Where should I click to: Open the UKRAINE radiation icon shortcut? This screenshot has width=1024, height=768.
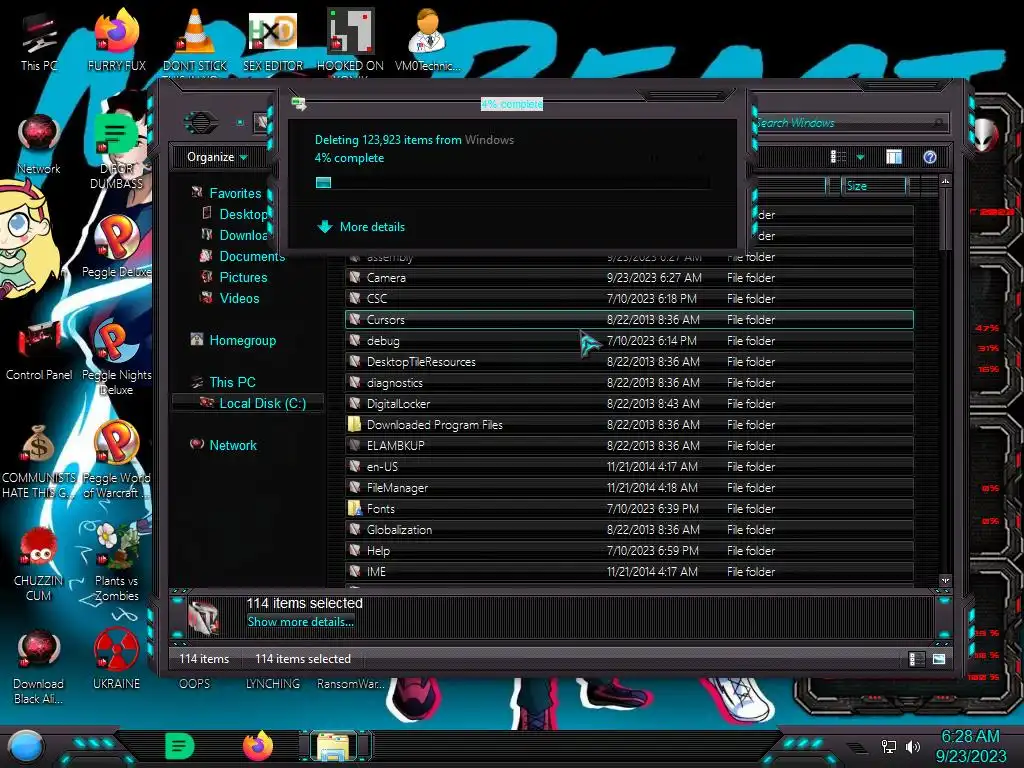(116, 660)
